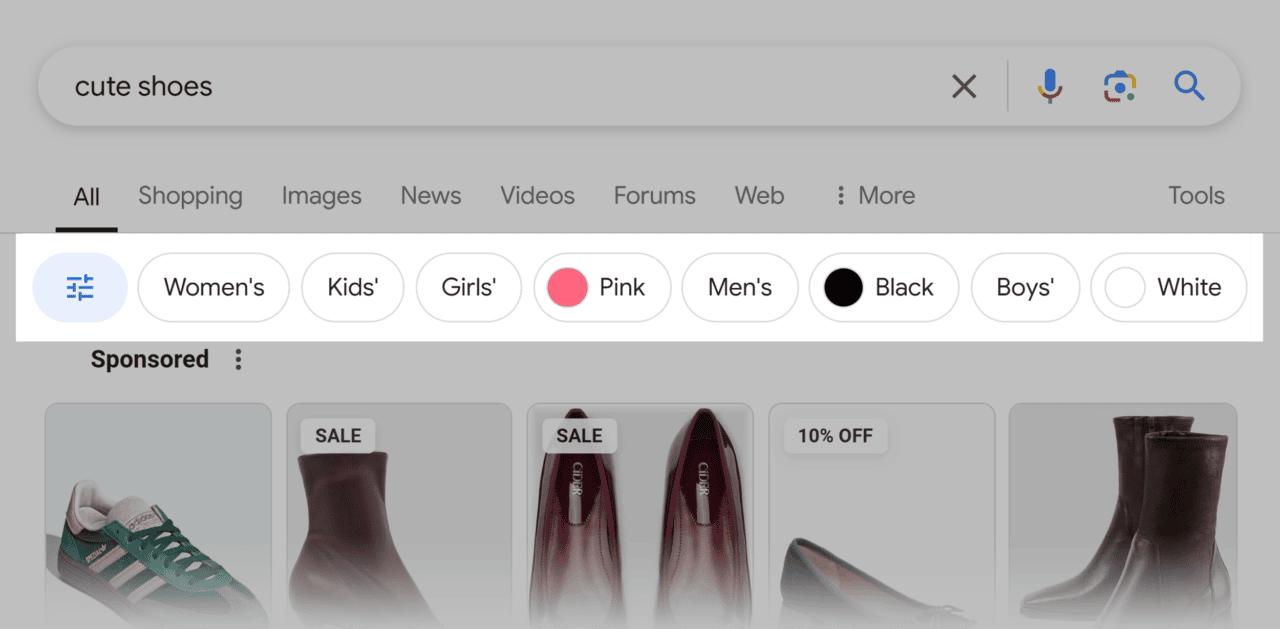Open the Videos search results
The width and height of the screenshot is (1280, 629).
(x=537, y=195)
